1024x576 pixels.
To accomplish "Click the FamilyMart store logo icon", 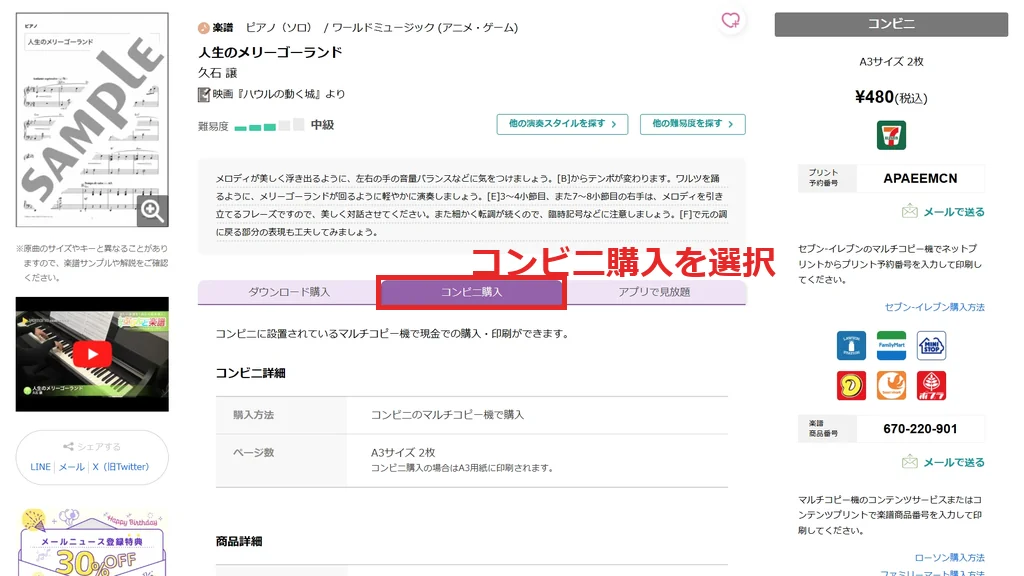I will click(891, 345).
